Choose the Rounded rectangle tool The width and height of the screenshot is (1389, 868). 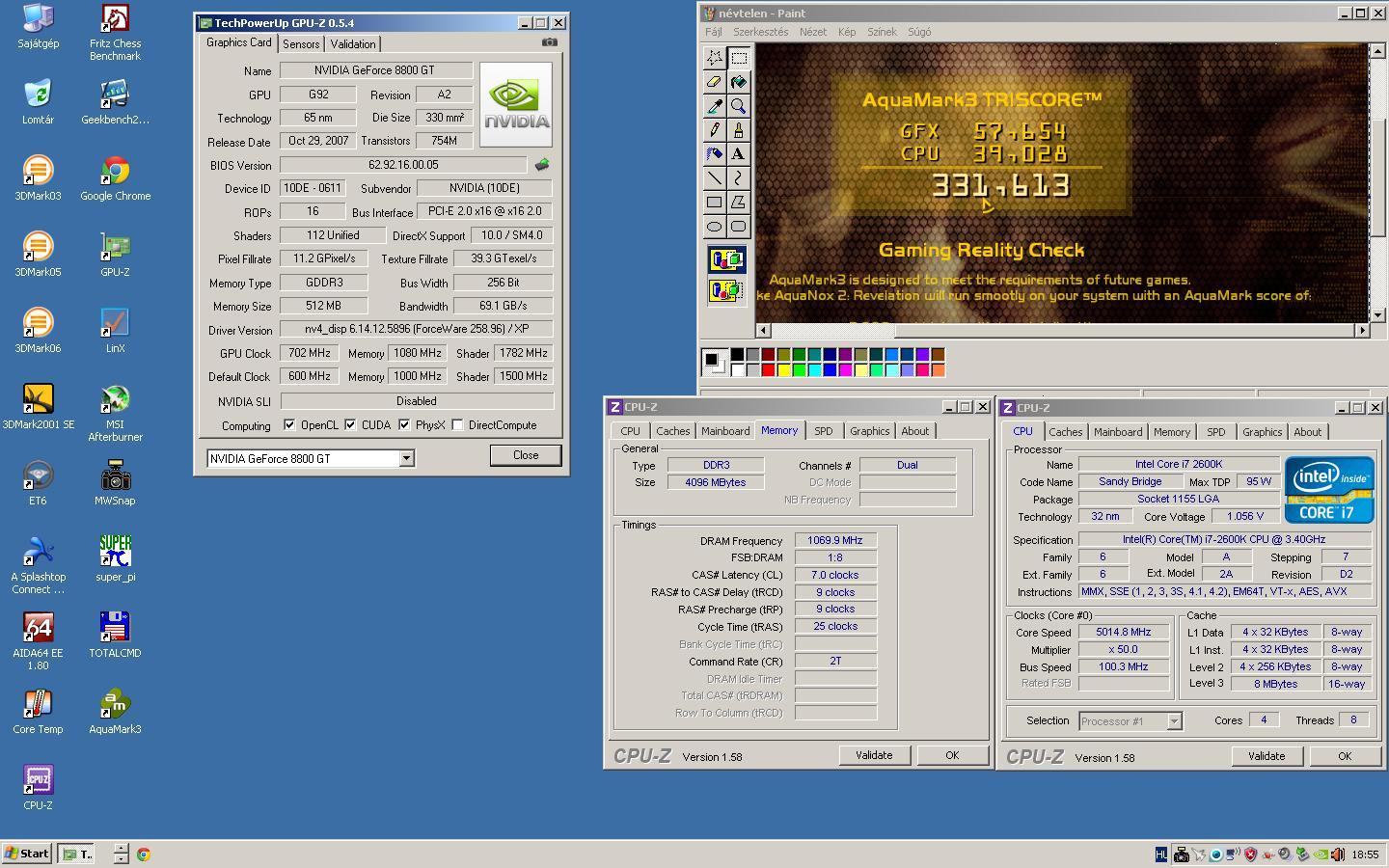[738, 227]
